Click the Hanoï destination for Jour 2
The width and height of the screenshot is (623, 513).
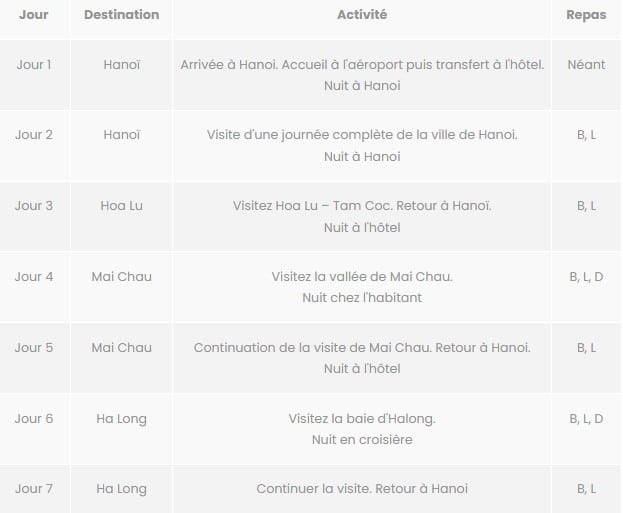coord(122,135)
